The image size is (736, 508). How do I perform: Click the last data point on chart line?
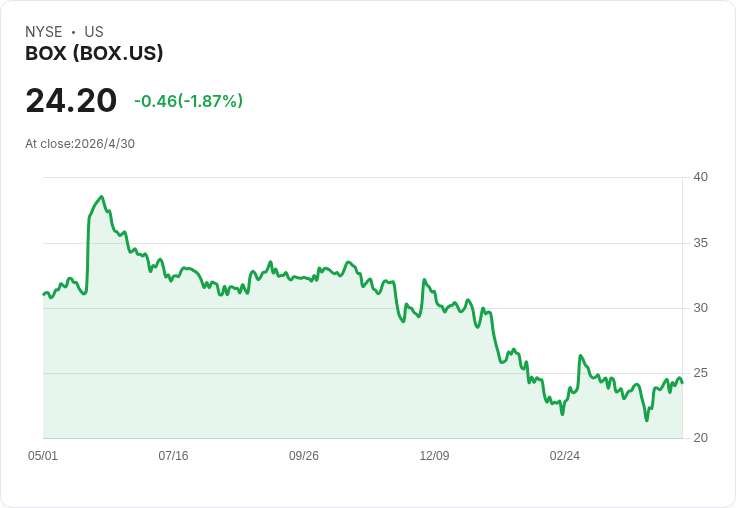pos(682,383)
